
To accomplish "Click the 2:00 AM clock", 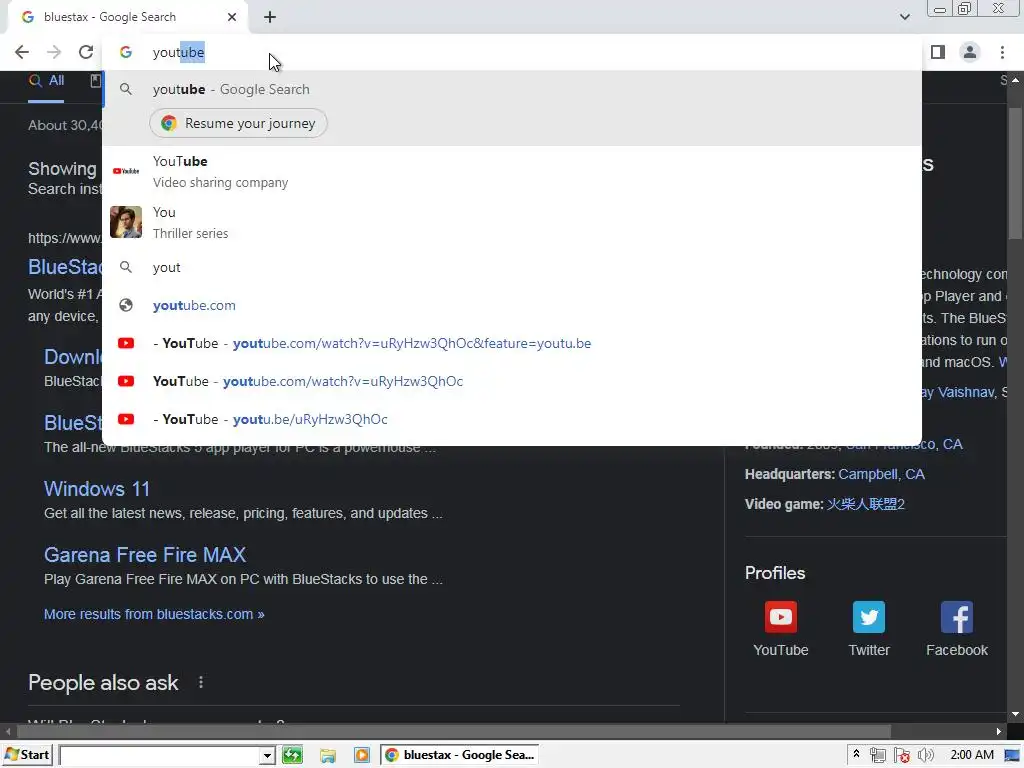I will [x=972, y=755].
